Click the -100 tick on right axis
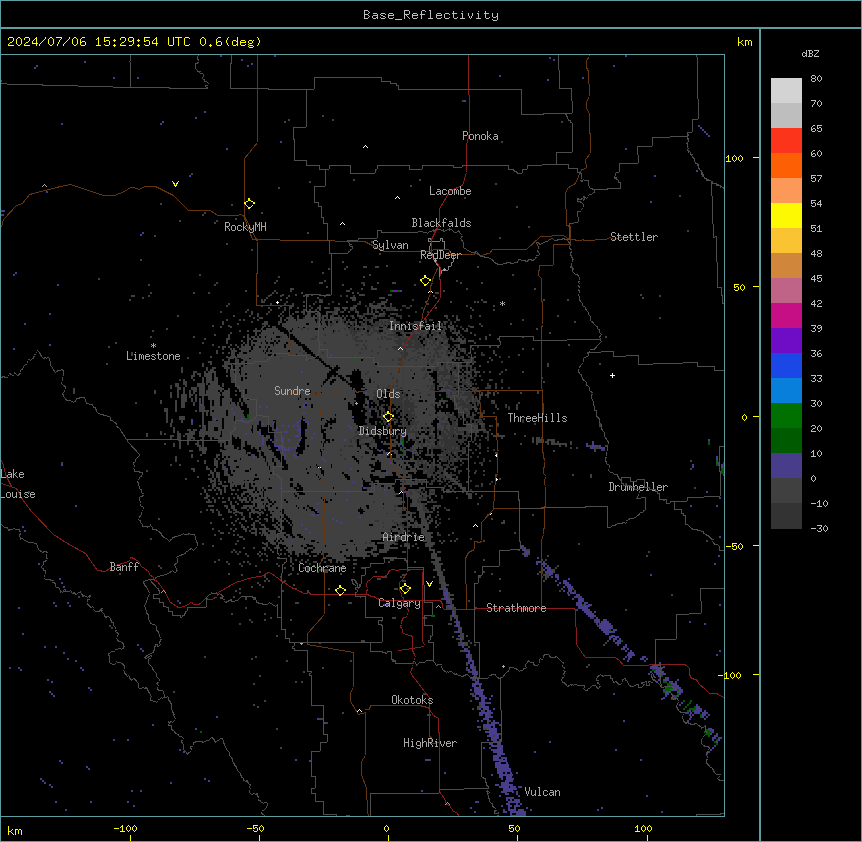862x842 pixels. 731,675
